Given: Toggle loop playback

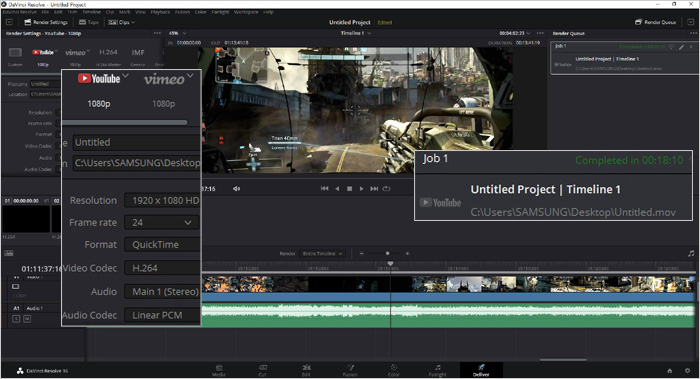Looking at the screenshot, I should [x=387, y=188].
